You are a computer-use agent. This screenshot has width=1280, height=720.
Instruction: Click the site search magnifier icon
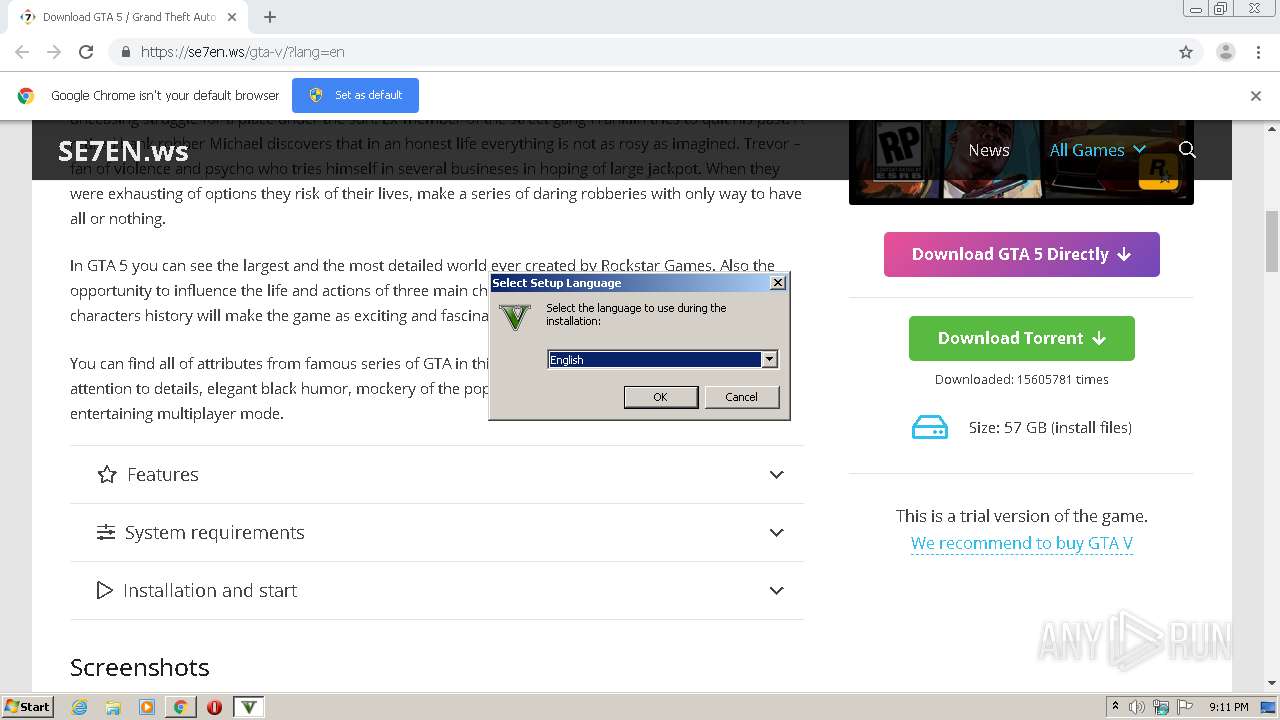pos(1187,150)
